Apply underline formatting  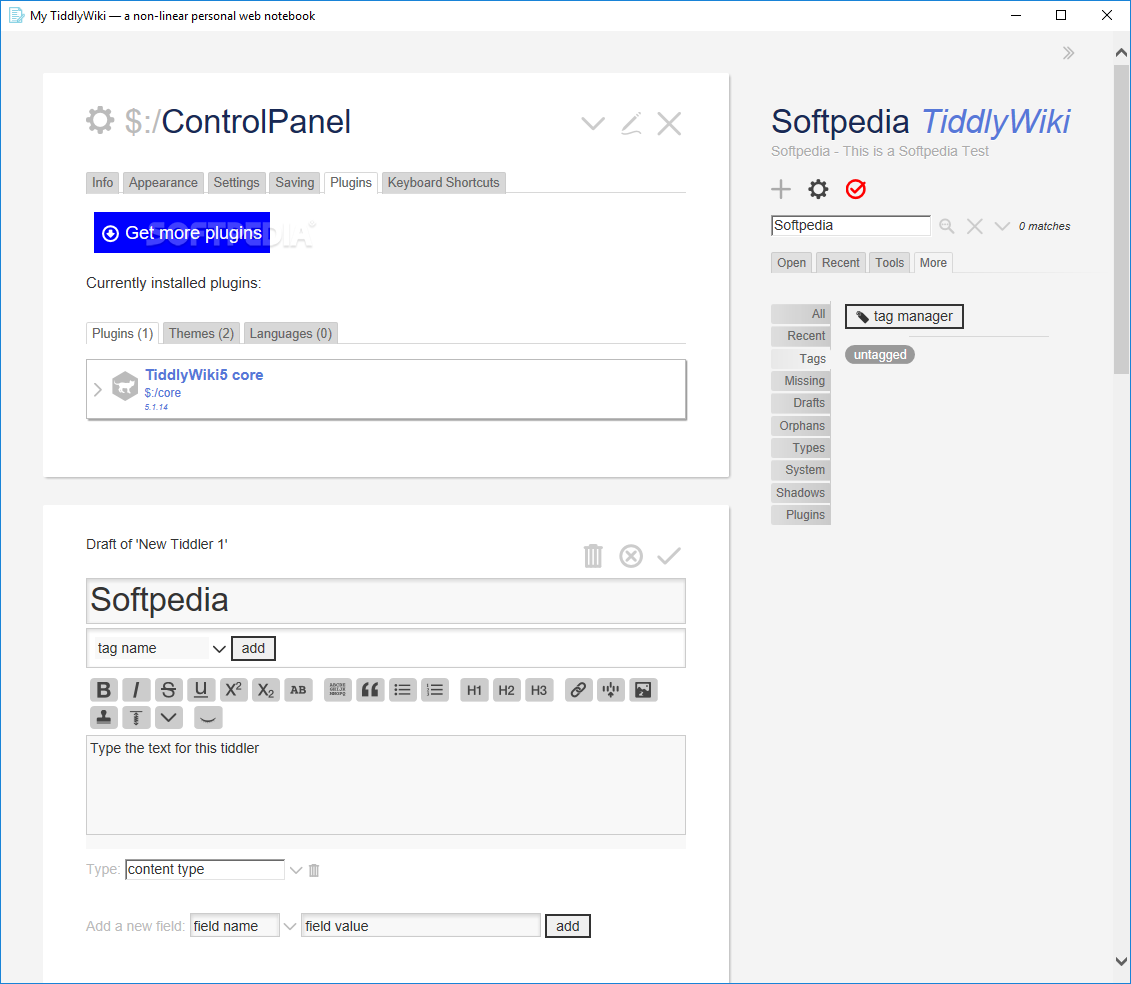(201, 690)
